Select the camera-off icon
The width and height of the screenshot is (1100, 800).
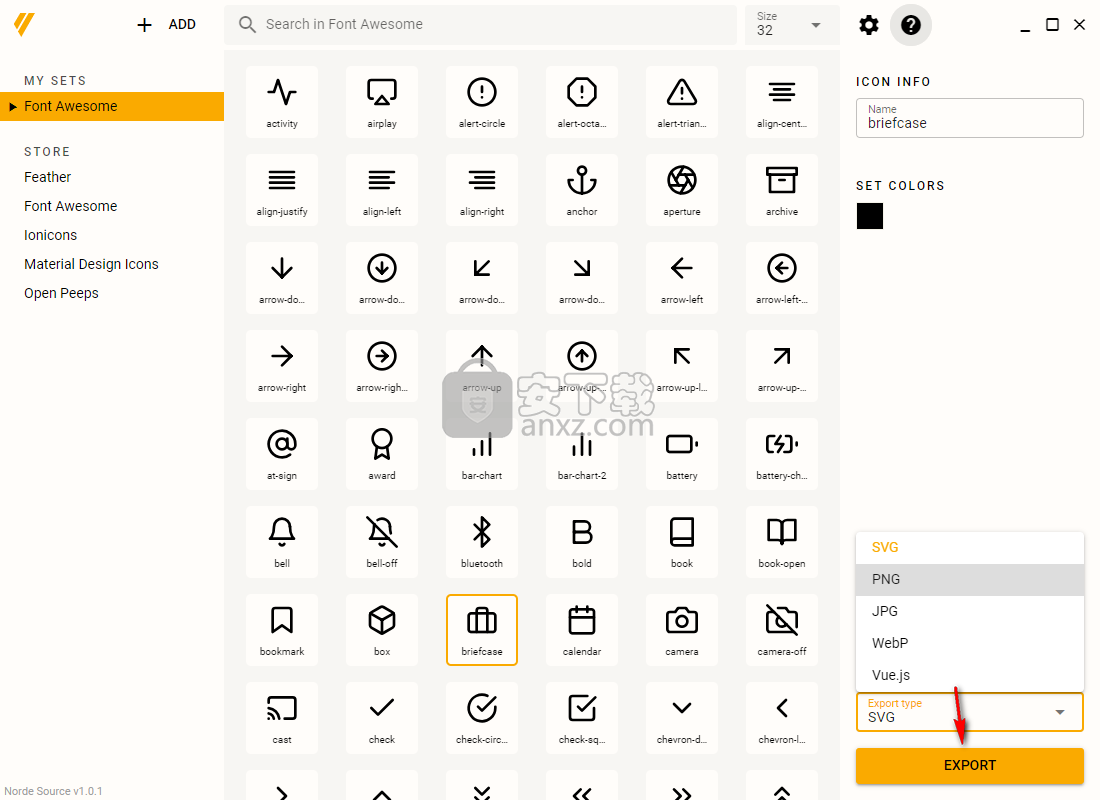point(782,630)
